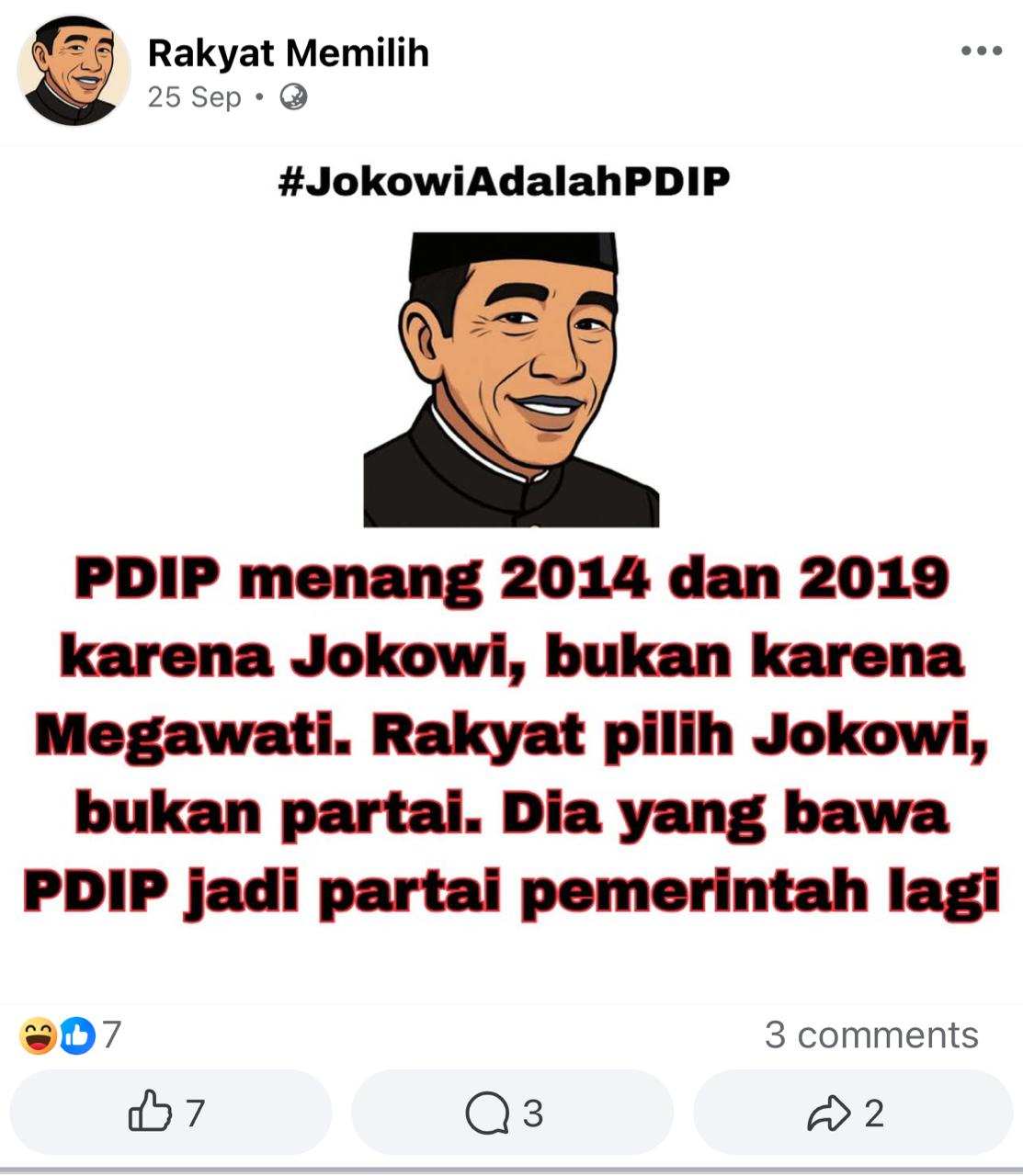Click the 2 count inside the share button
This screenshot has height=1176, width=1023.
[874, 1114]
